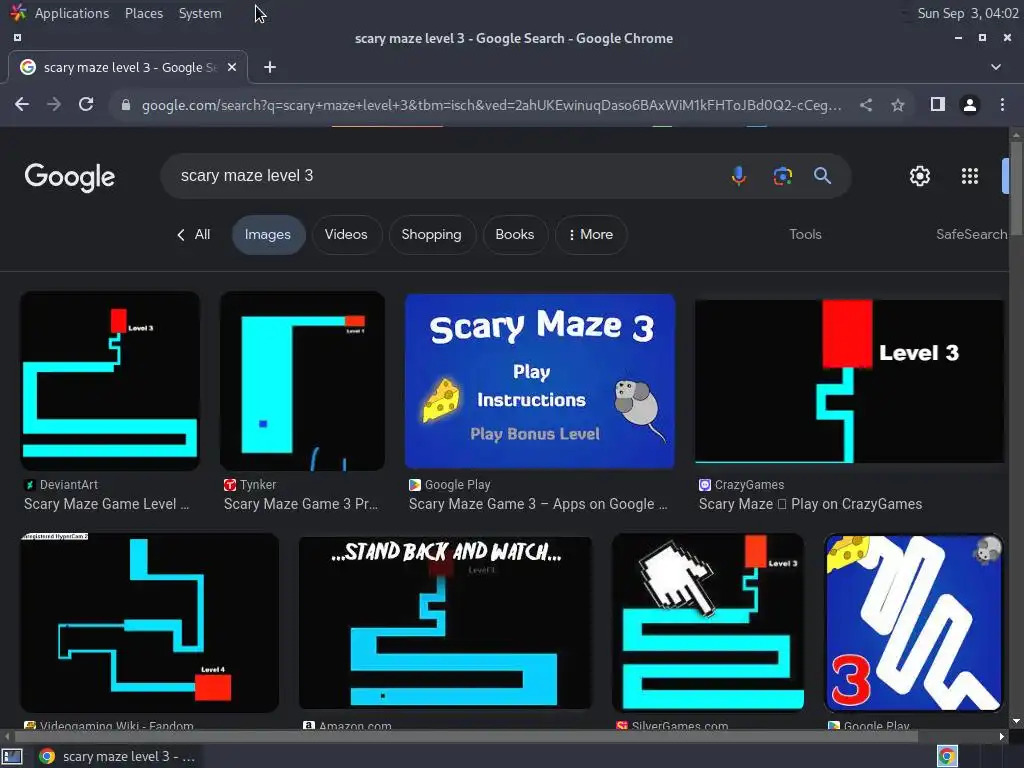
Task: View site information lock icon
Action: (126, 105)
